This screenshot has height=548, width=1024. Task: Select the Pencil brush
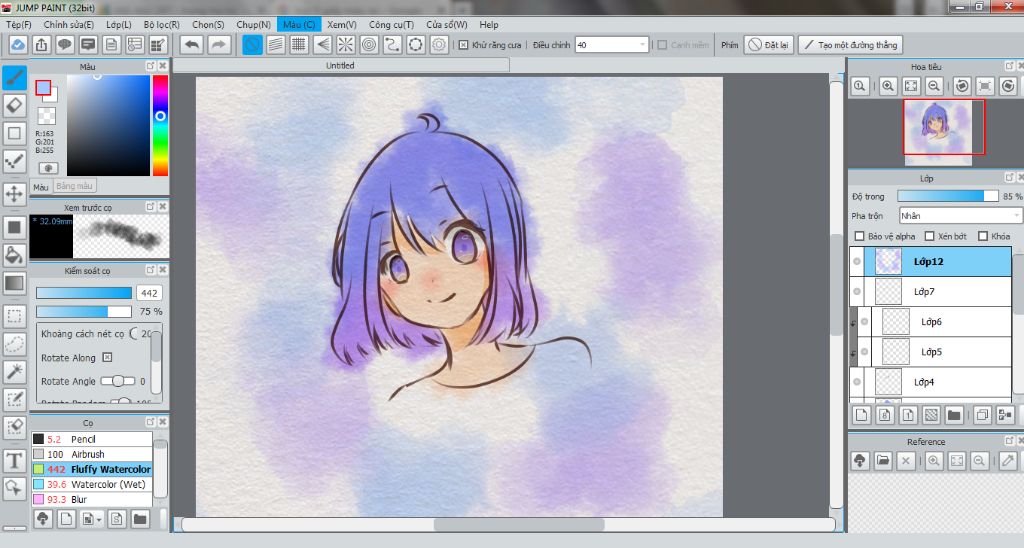tap(91, 439)
